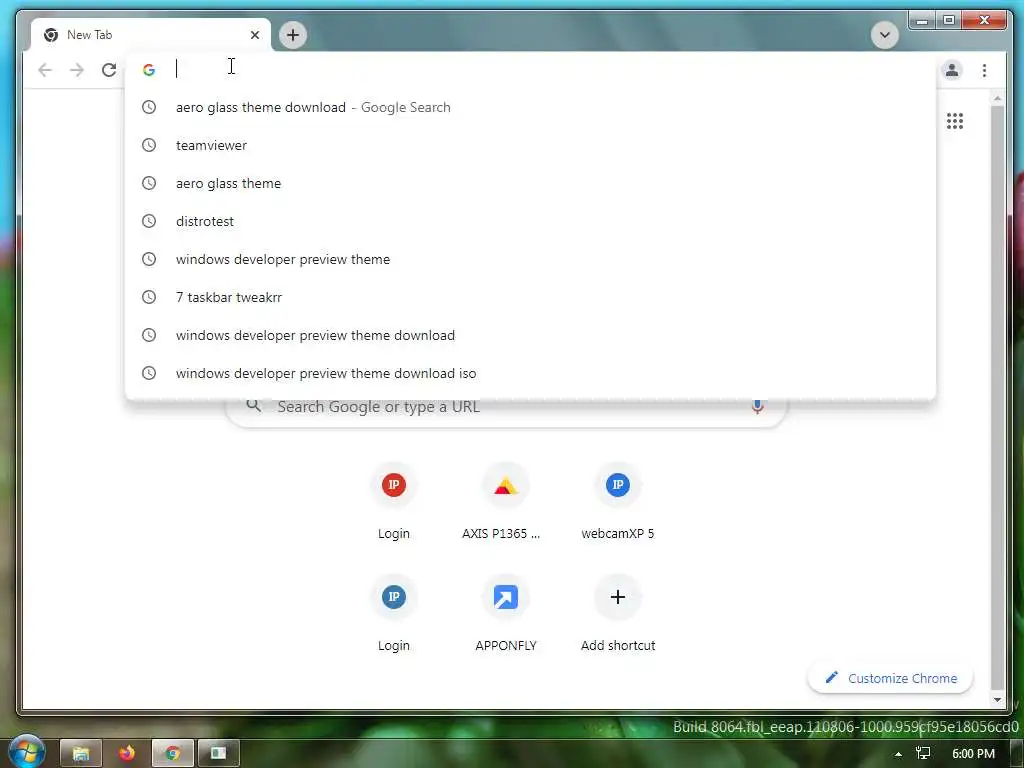This screenshot has height=768, width=1024.
Task: Click the page scrollbar up arrow
Action: pos(997,99)
